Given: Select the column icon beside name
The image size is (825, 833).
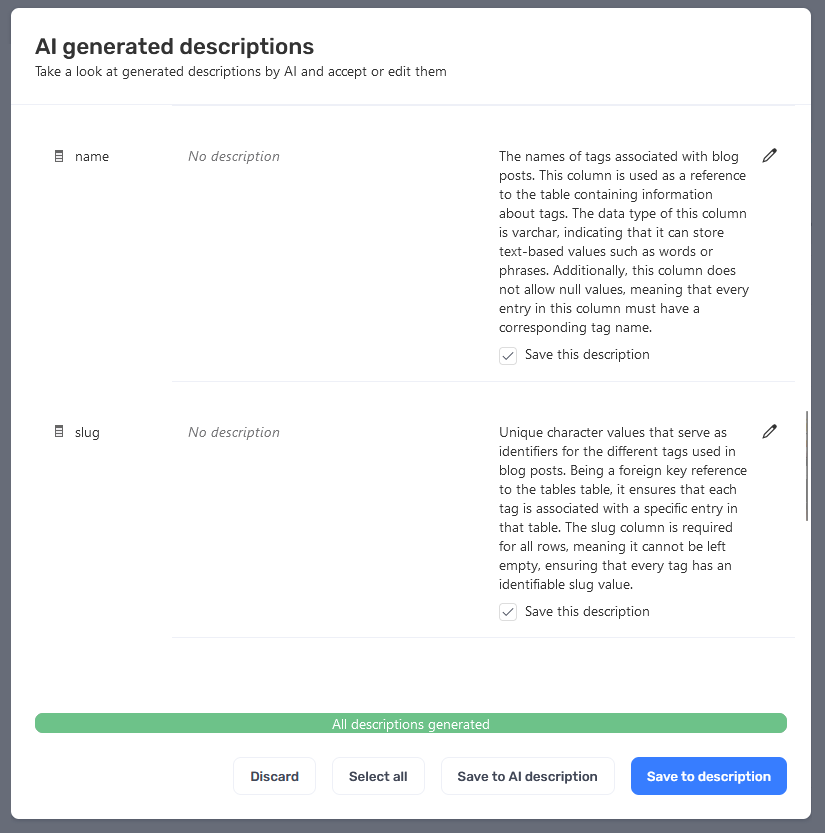Looking at the screenshot, I should (59, 156).
